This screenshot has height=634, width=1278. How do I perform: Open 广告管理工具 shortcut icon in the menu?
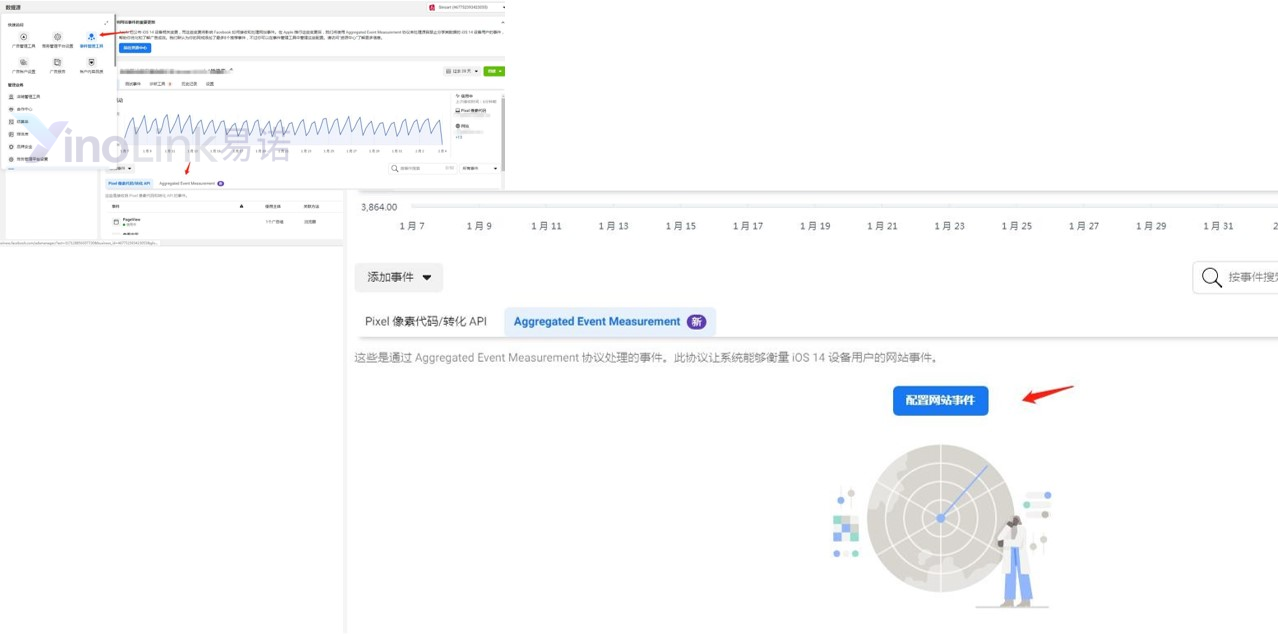pyautogui.click(x=23, y=37)
